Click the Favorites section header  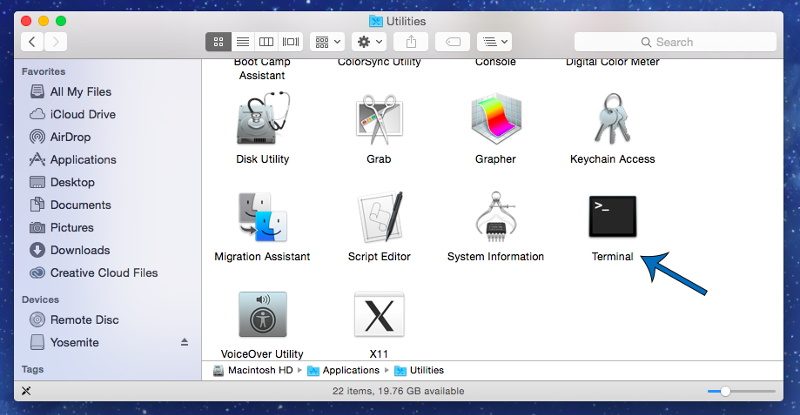[x=43, y=71]
